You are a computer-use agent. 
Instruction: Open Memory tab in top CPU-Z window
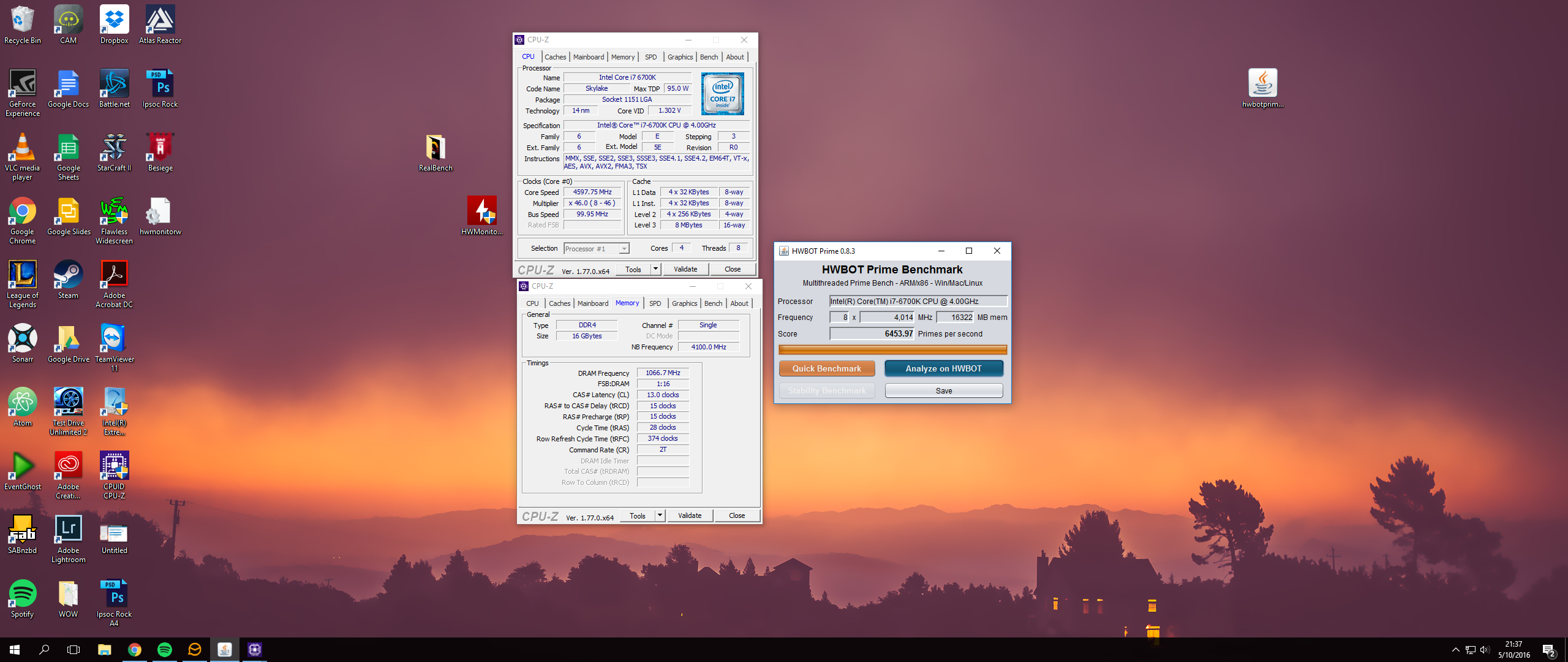(623, 57)
